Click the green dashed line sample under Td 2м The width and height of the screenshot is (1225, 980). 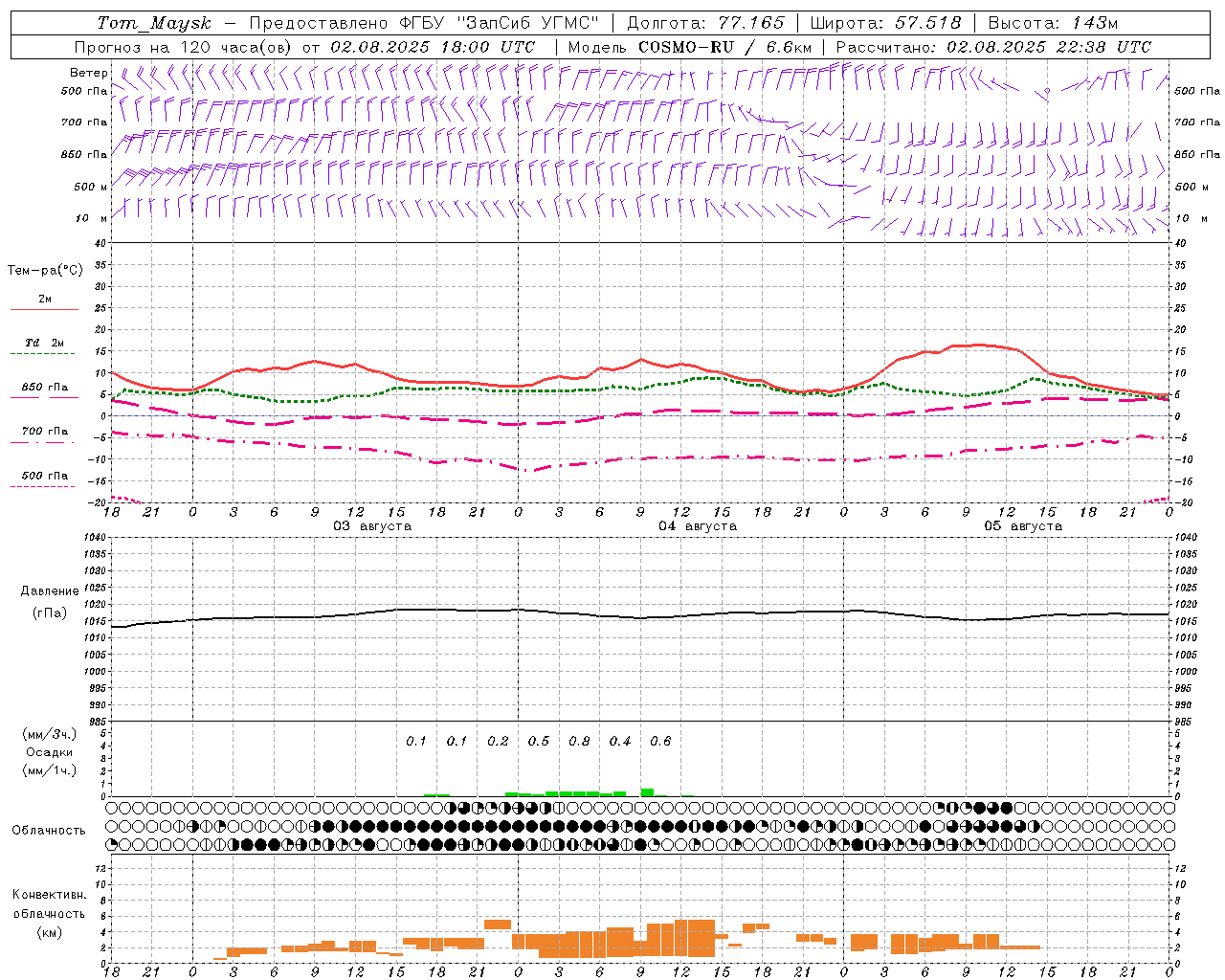tap(44, 354)
